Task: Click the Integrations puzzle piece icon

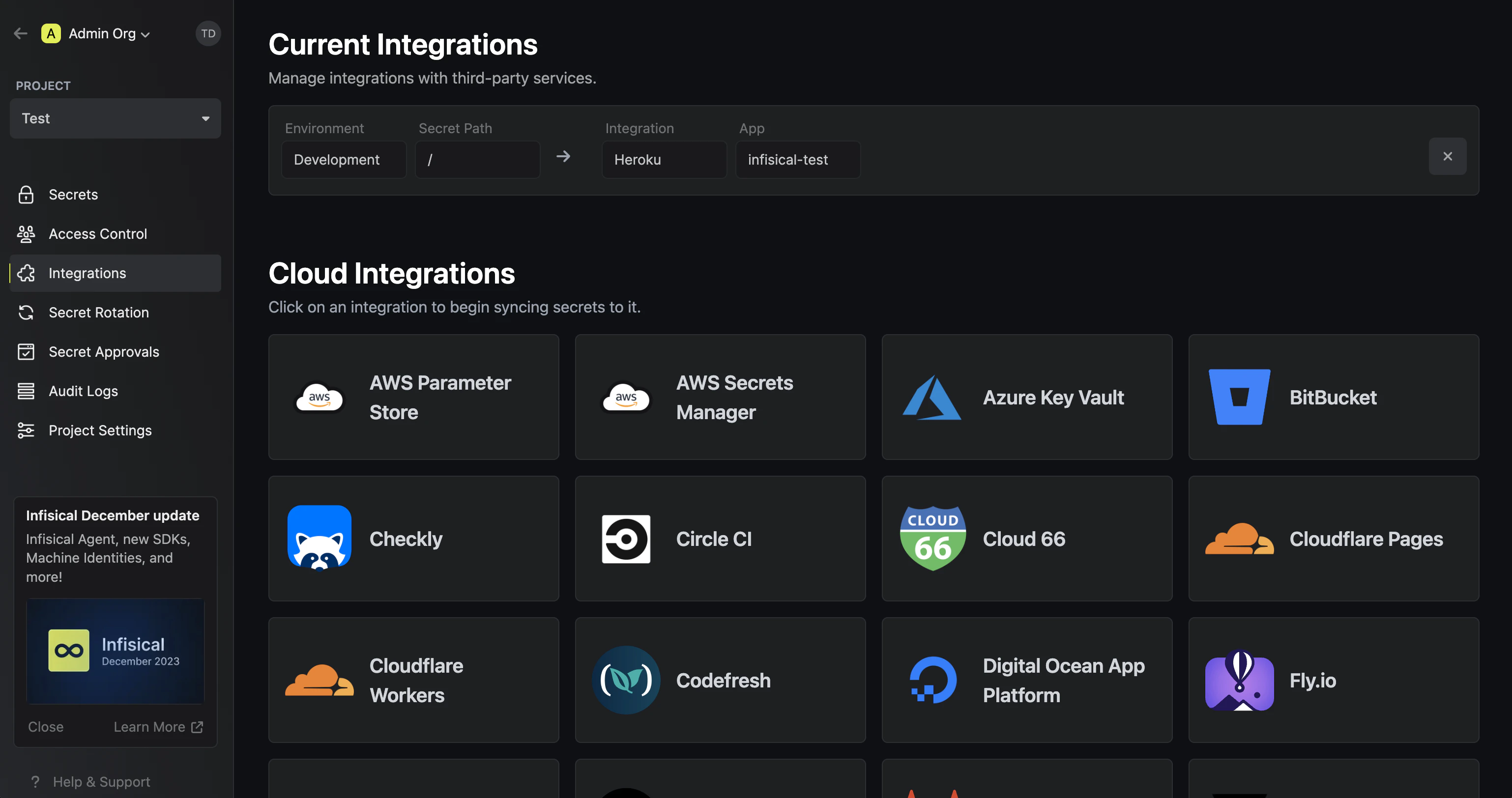Action: [26, 273]
